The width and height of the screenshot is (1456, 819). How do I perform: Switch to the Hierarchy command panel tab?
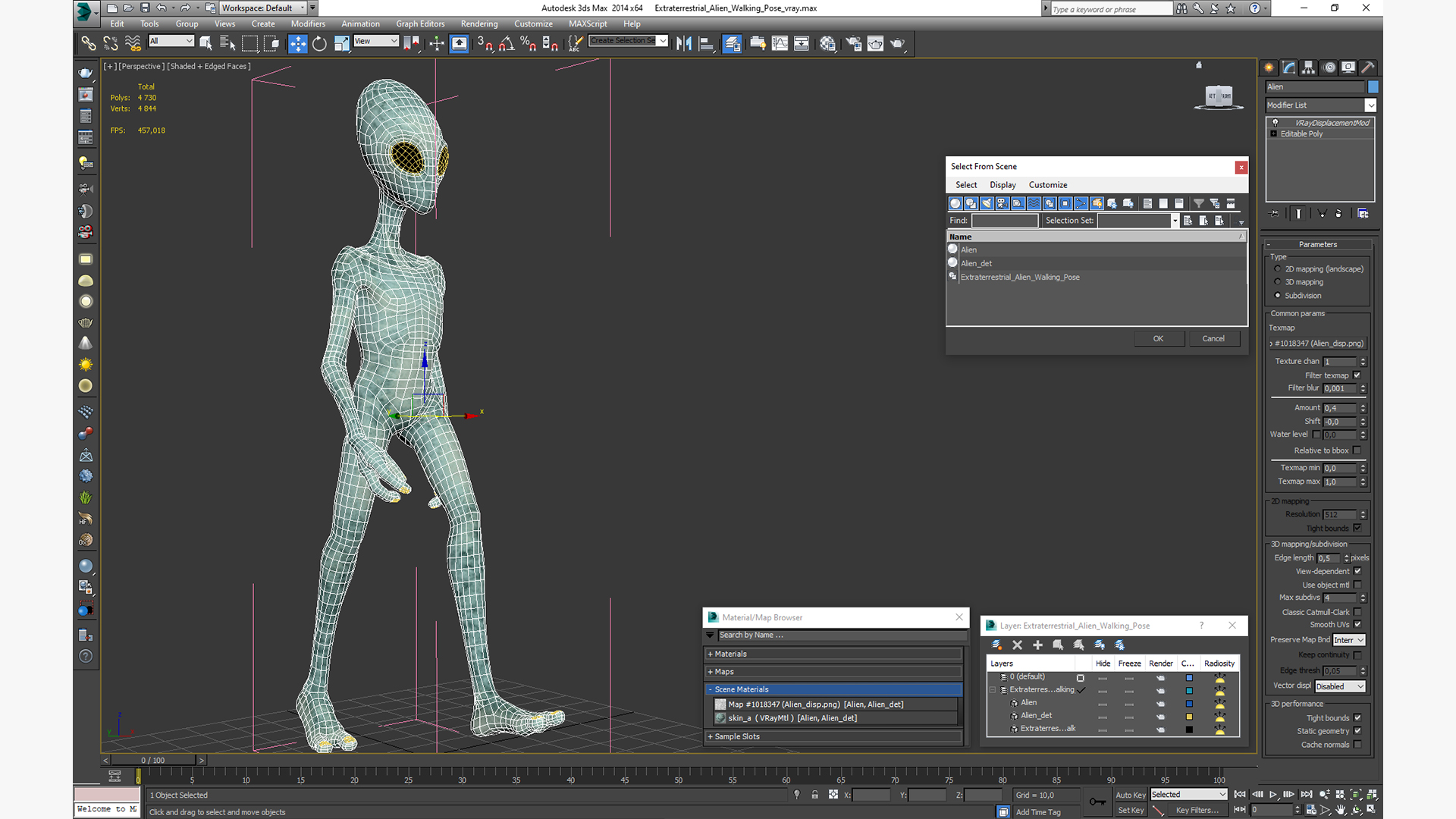coord(1309,67)
